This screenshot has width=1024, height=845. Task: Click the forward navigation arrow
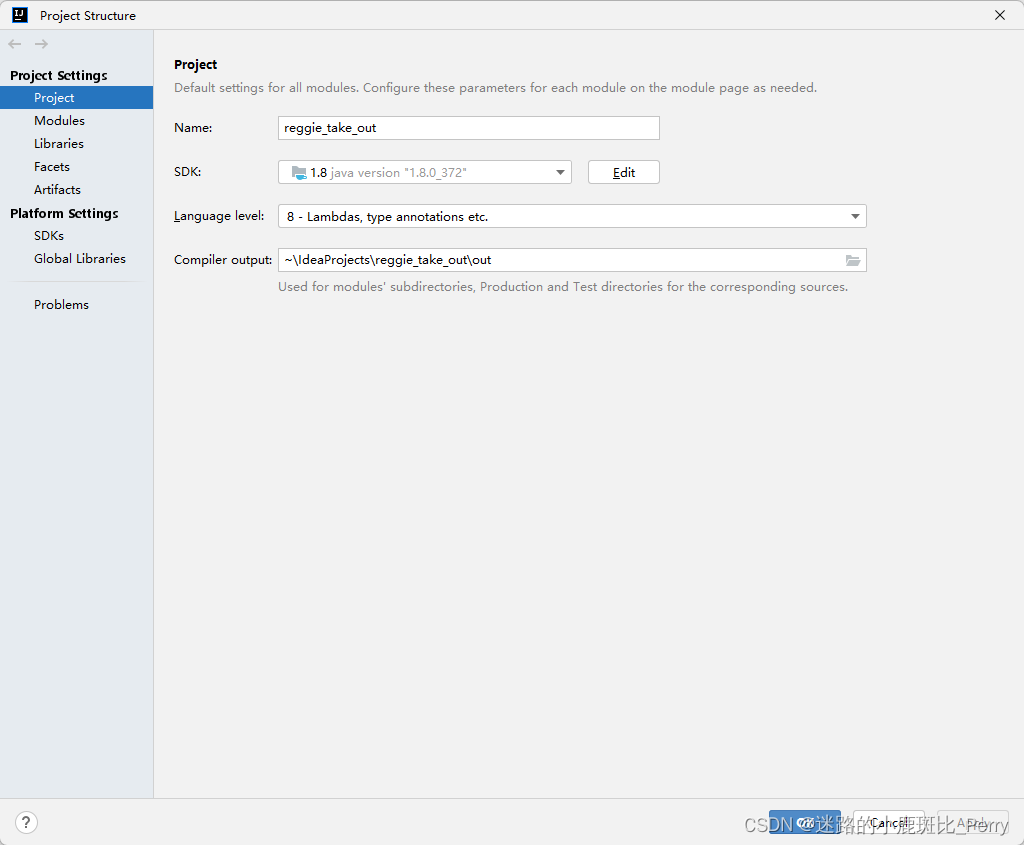click(x=40, y=43)
